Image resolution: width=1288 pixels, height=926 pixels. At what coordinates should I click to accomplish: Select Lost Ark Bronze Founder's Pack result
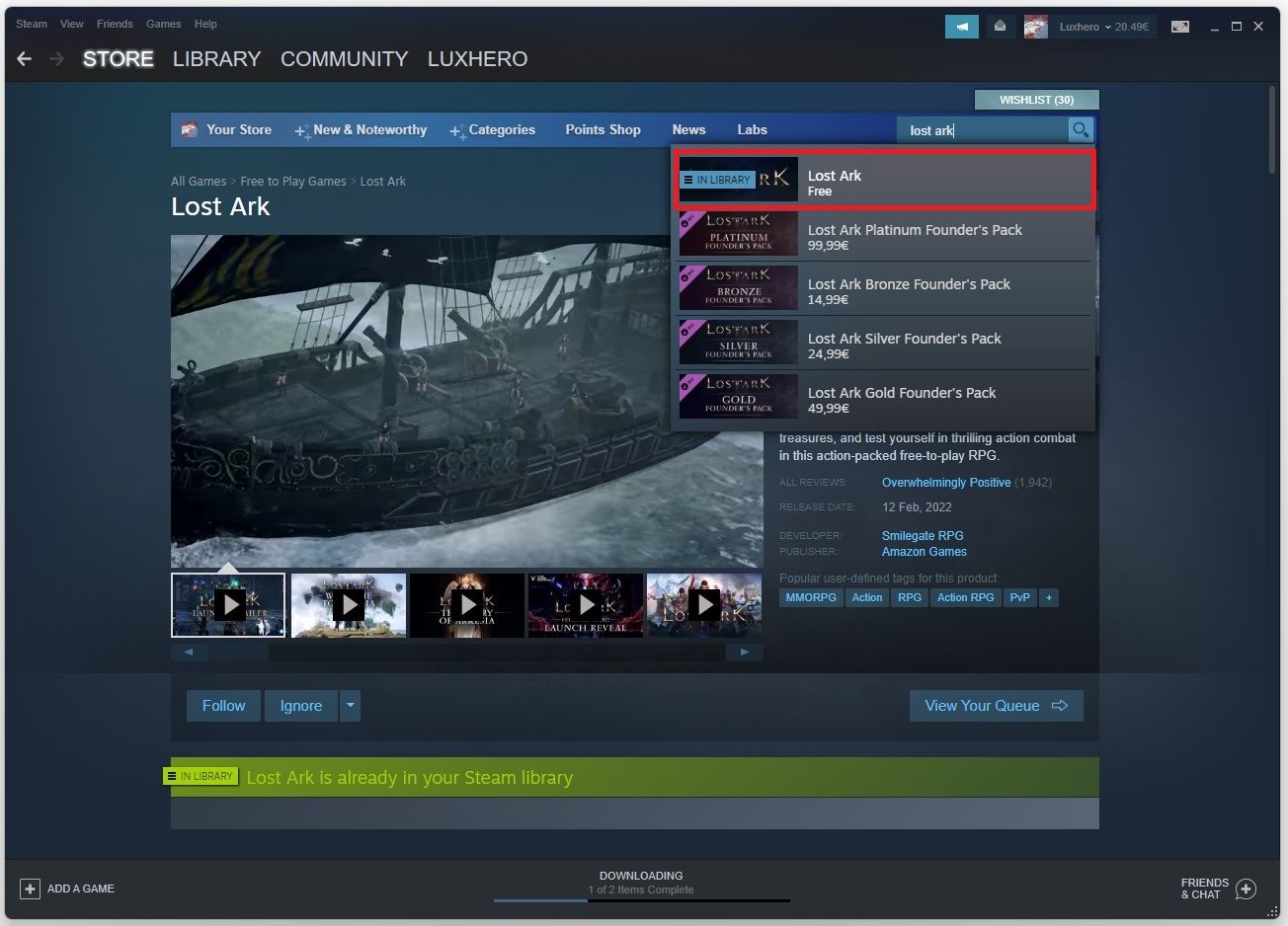[883, 288]
